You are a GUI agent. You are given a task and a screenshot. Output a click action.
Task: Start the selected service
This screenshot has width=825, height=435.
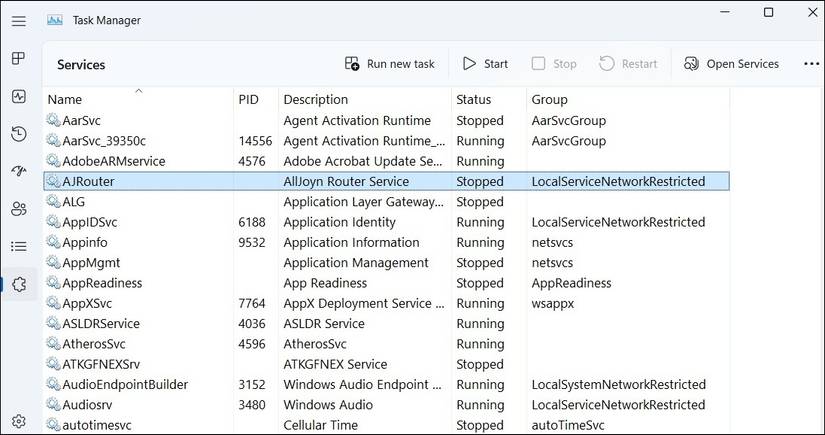point(485,64)
